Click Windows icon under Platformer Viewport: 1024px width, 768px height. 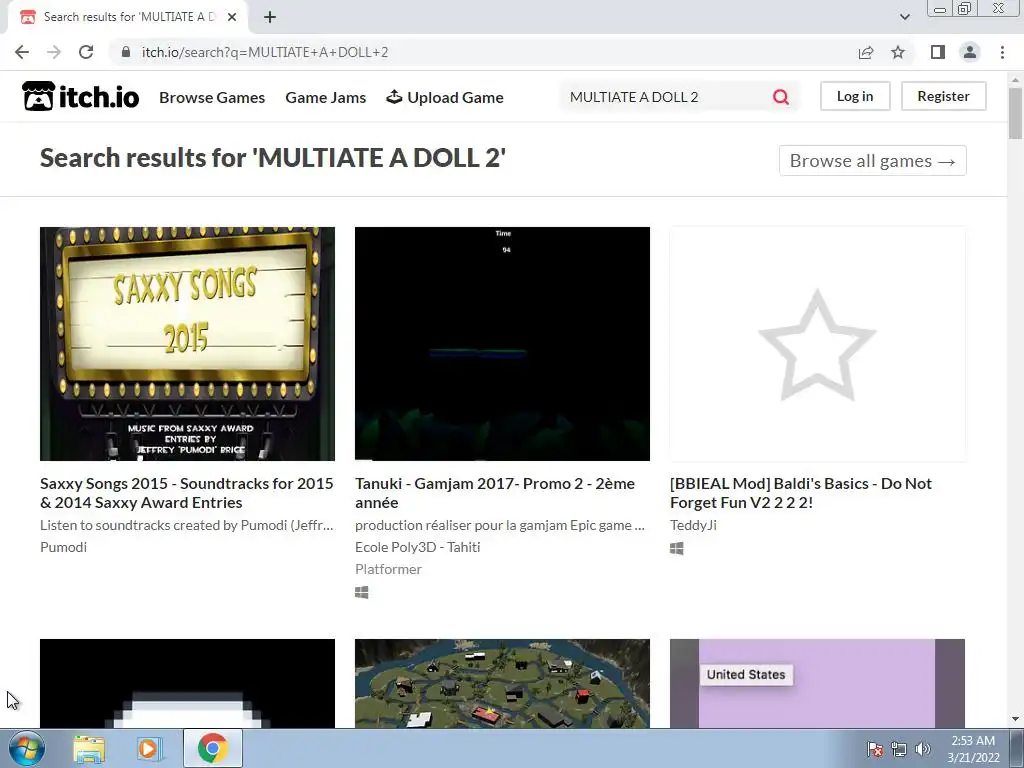[362, 592]
